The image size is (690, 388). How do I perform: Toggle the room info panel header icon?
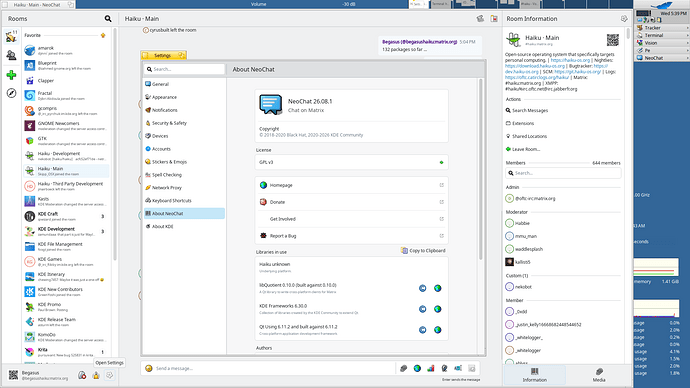494,18
